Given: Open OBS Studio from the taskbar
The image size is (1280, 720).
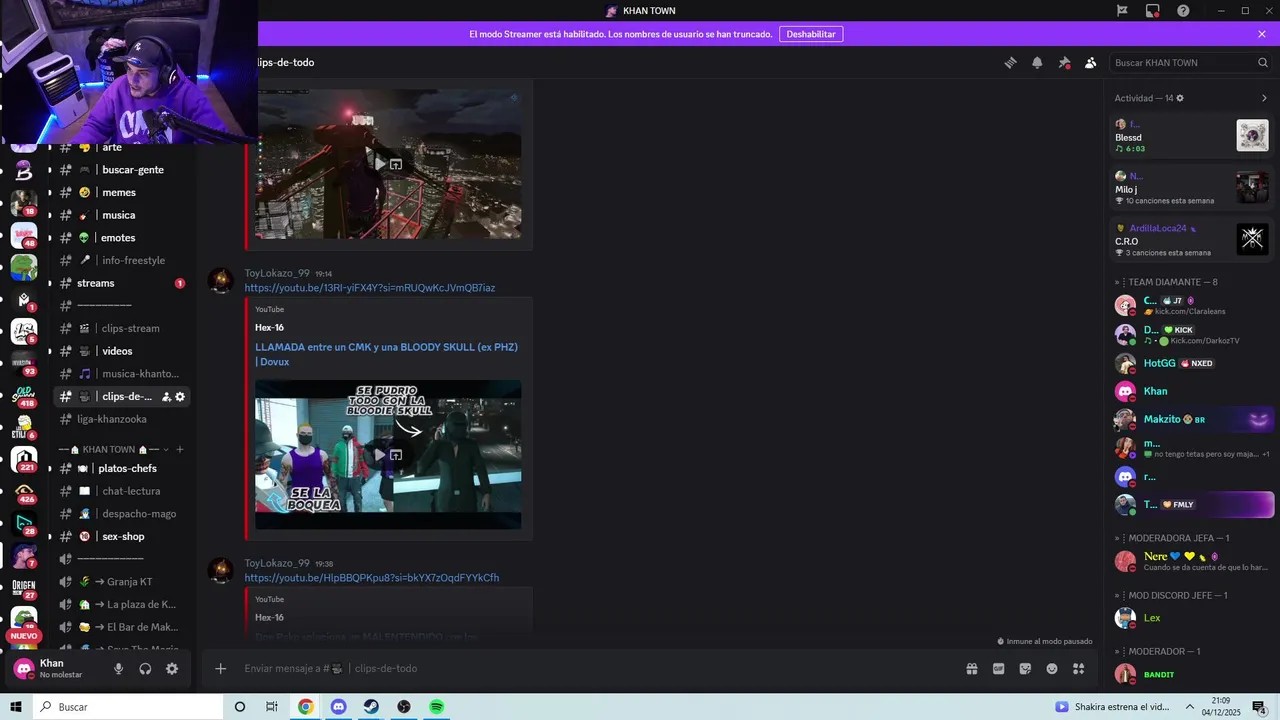Looking at the screenshot, I should tap(404, 707).
